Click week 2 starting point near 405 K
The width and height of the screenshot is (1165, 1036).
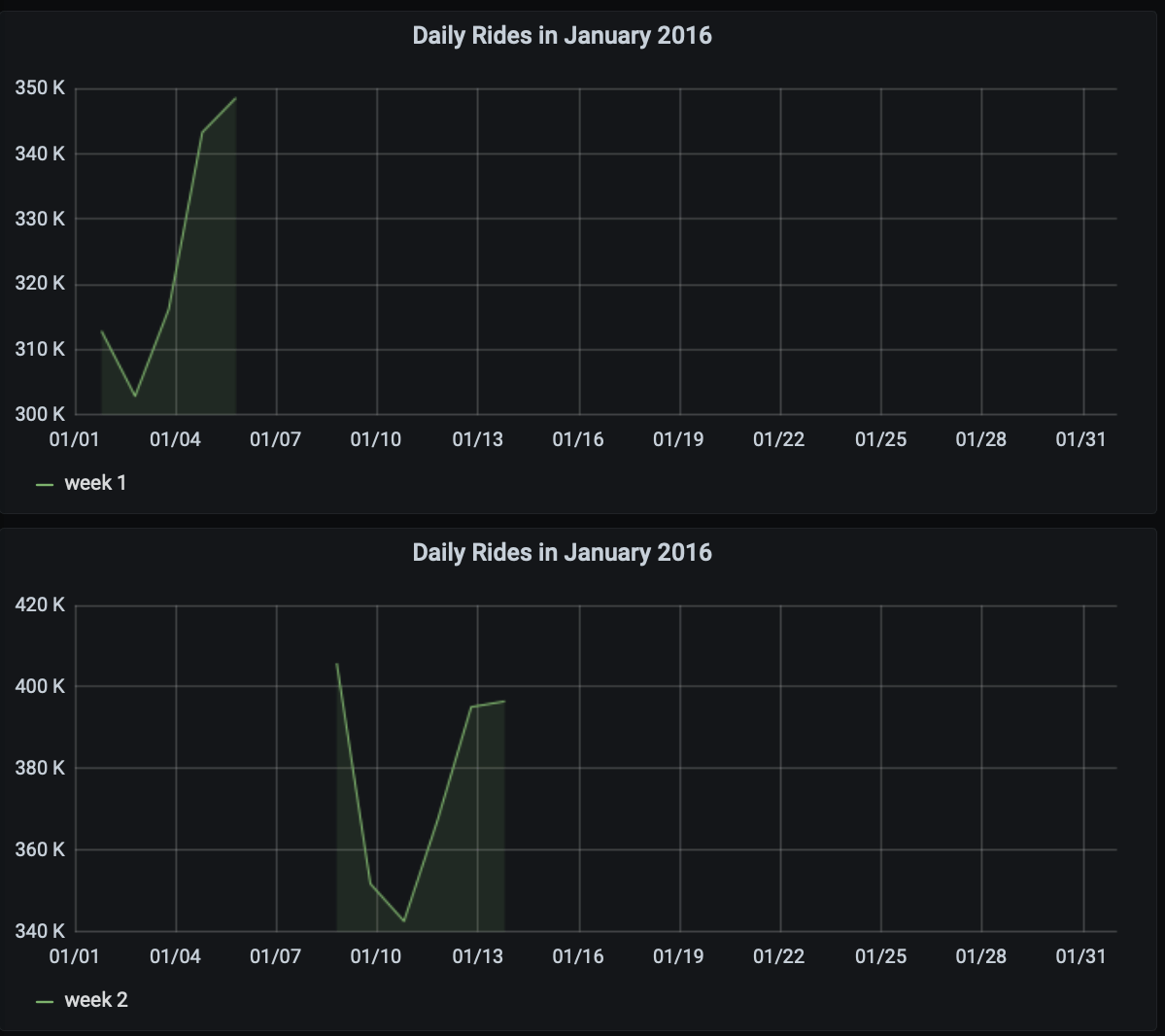click(336, 664)
